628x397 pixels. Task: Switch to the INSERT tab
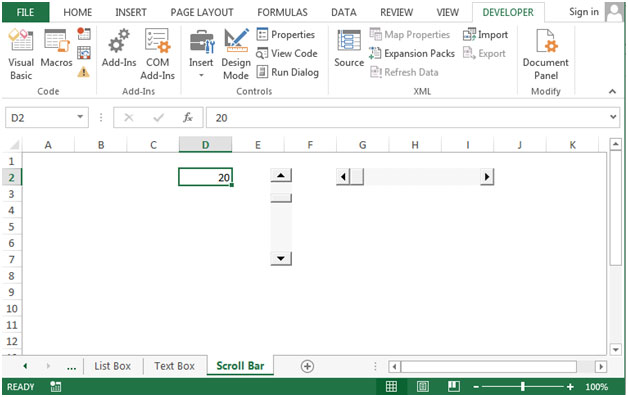pyautogui.click(x=131, y=12)
